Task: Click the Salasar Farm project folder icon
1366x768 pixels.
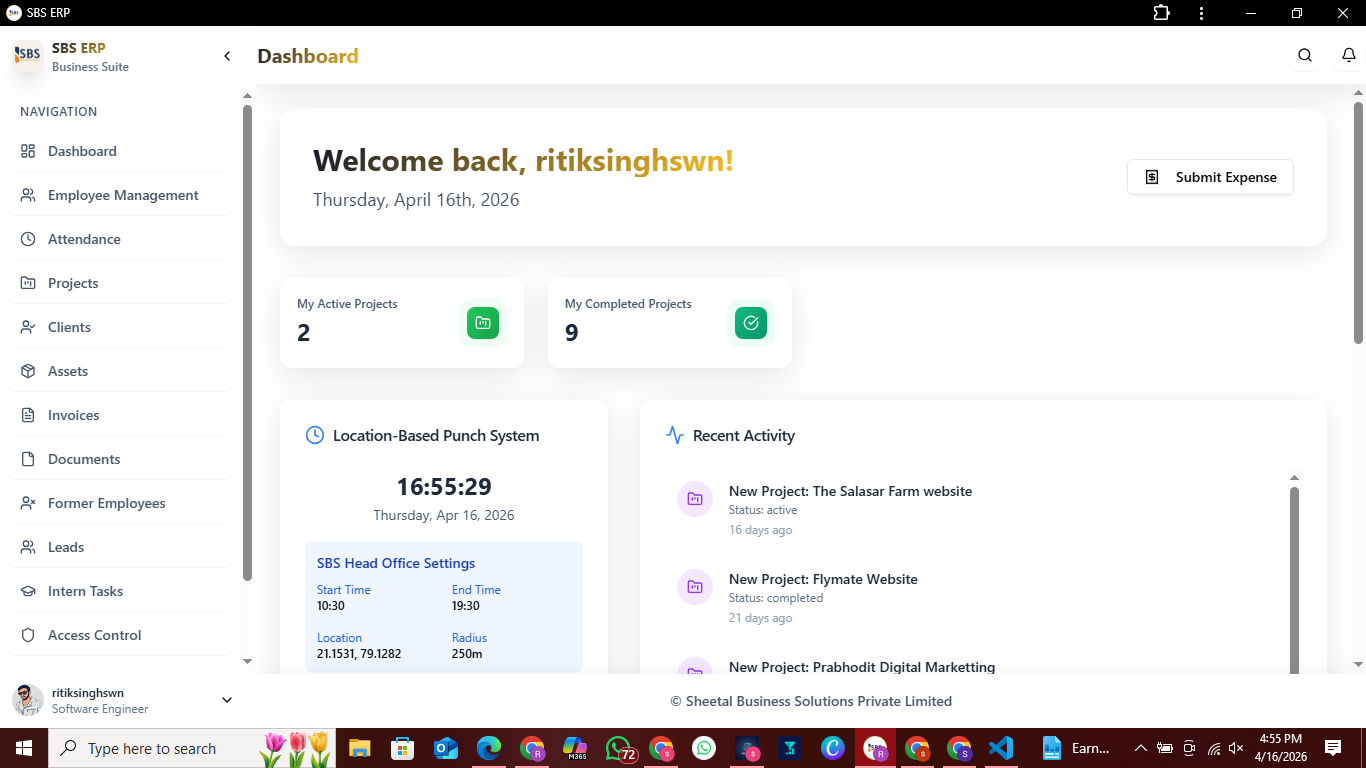Action: tap(695, 499)
